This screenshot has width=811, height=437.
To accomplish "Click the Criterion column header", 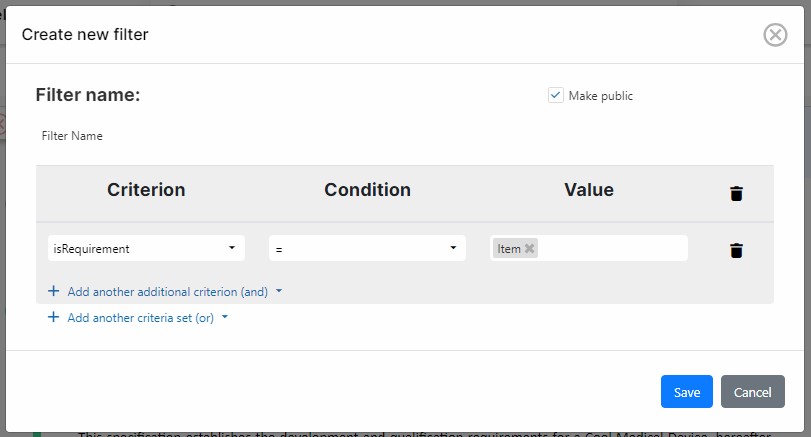I will tap(146, 190).
